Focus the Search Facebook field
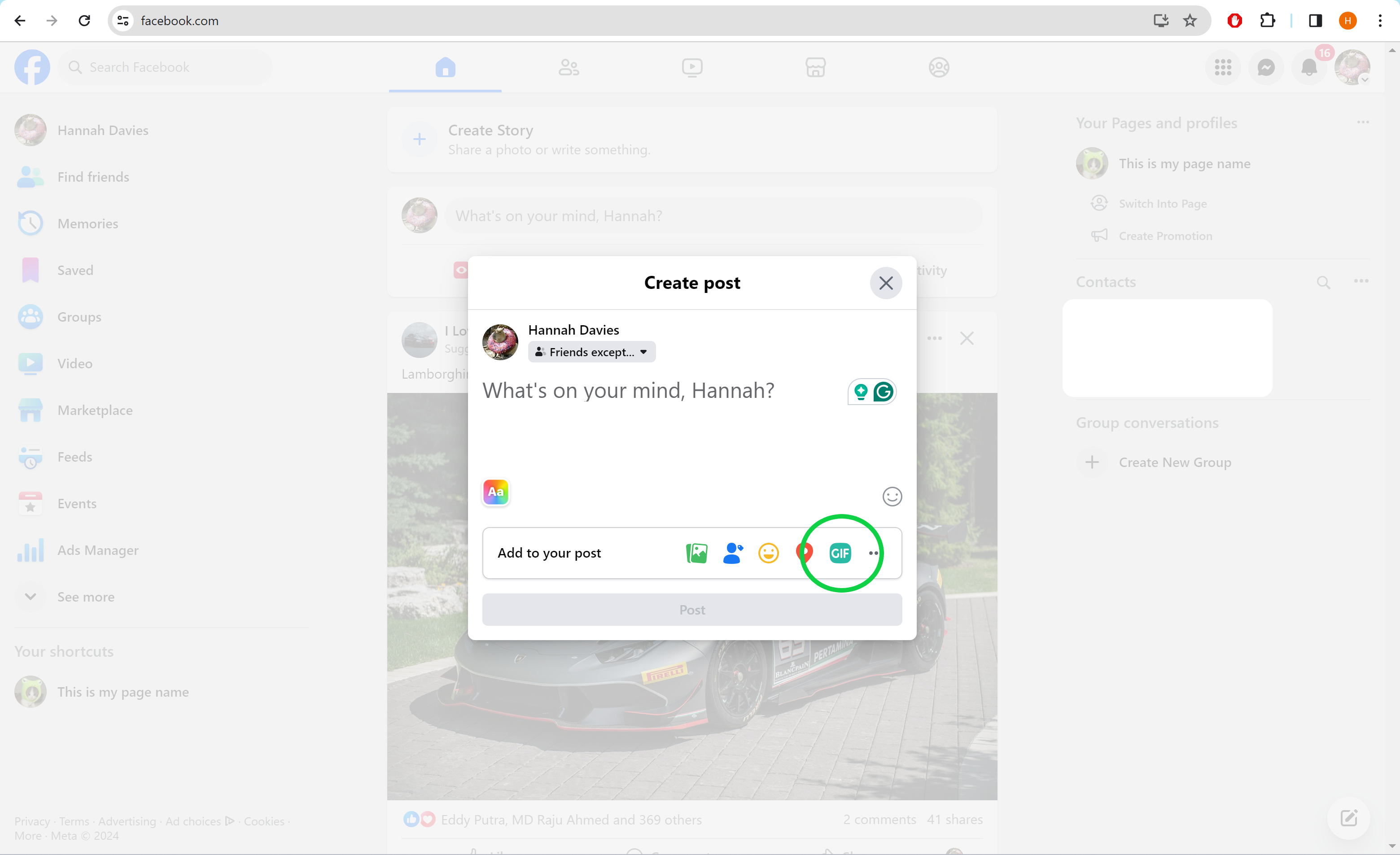 tap(165, 67)
